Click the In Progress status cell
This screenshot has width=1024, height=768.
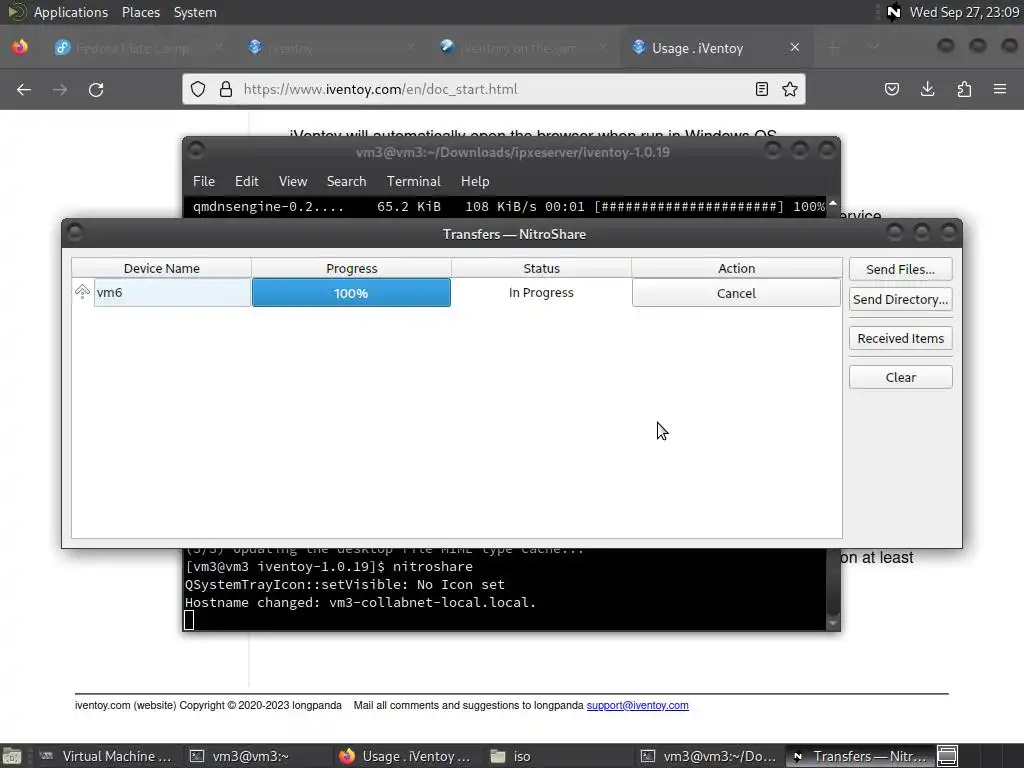[541, 293]
